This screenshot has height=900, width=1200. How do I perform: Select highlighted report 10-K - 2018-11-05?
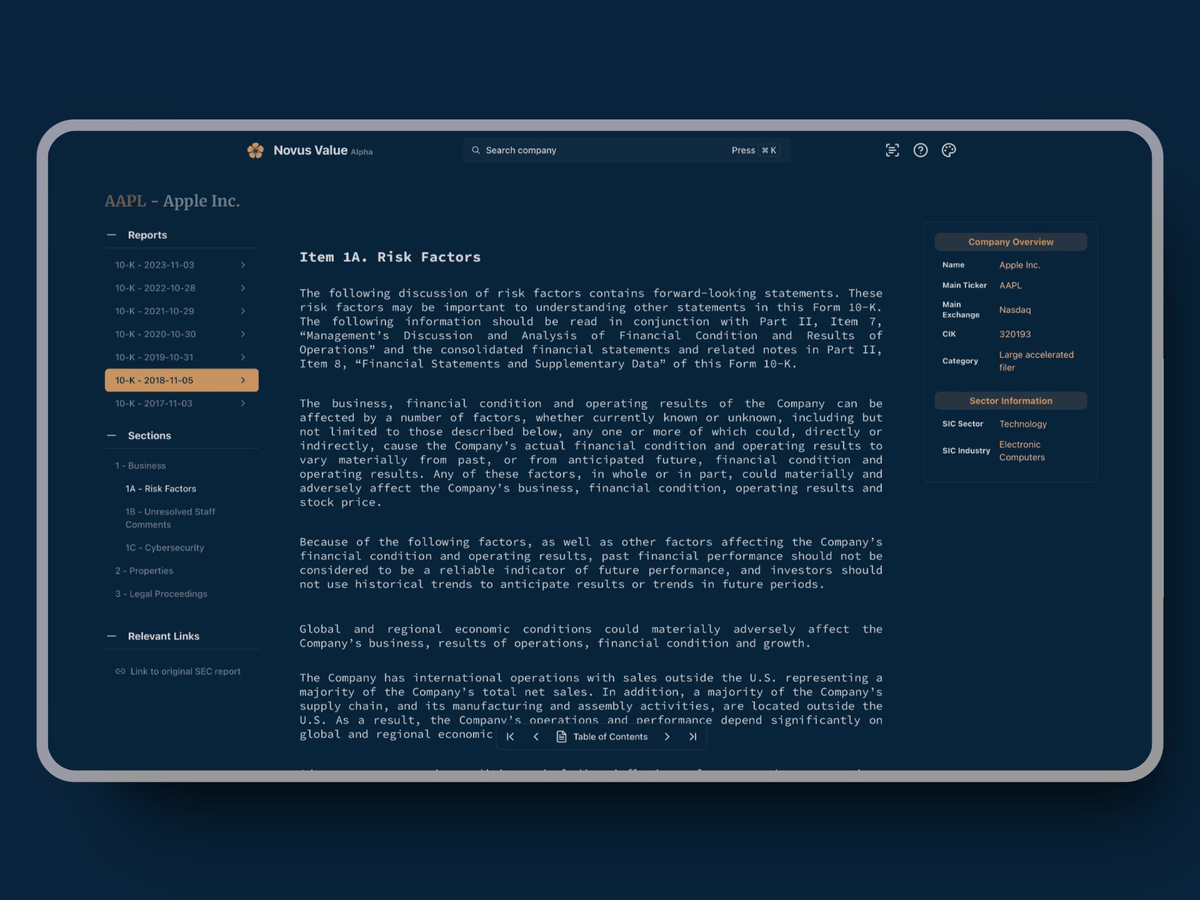(x=181, y=380)
